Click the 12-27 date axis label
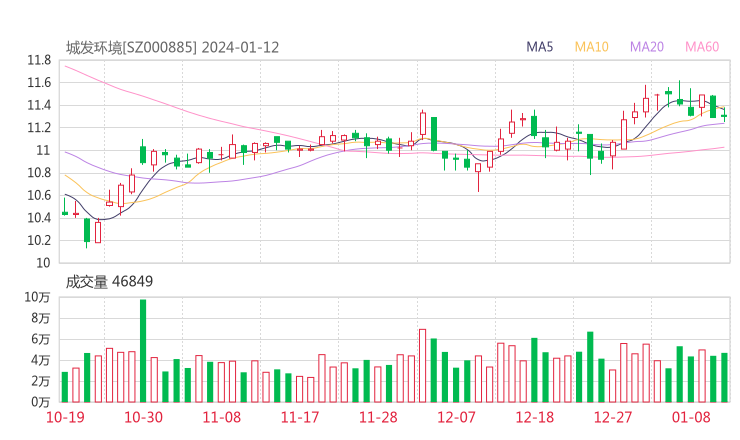The height and width of the screenshot is (440, 740). (613, 417)
